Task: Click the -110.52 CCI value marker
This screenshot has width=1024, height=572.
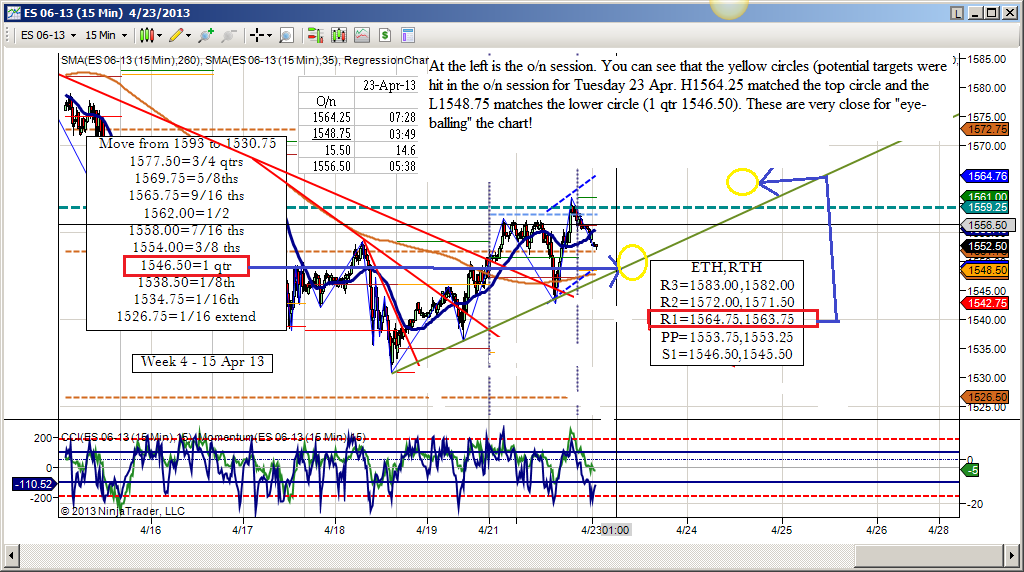Action: pyautogui.click(x=34, y=484)
